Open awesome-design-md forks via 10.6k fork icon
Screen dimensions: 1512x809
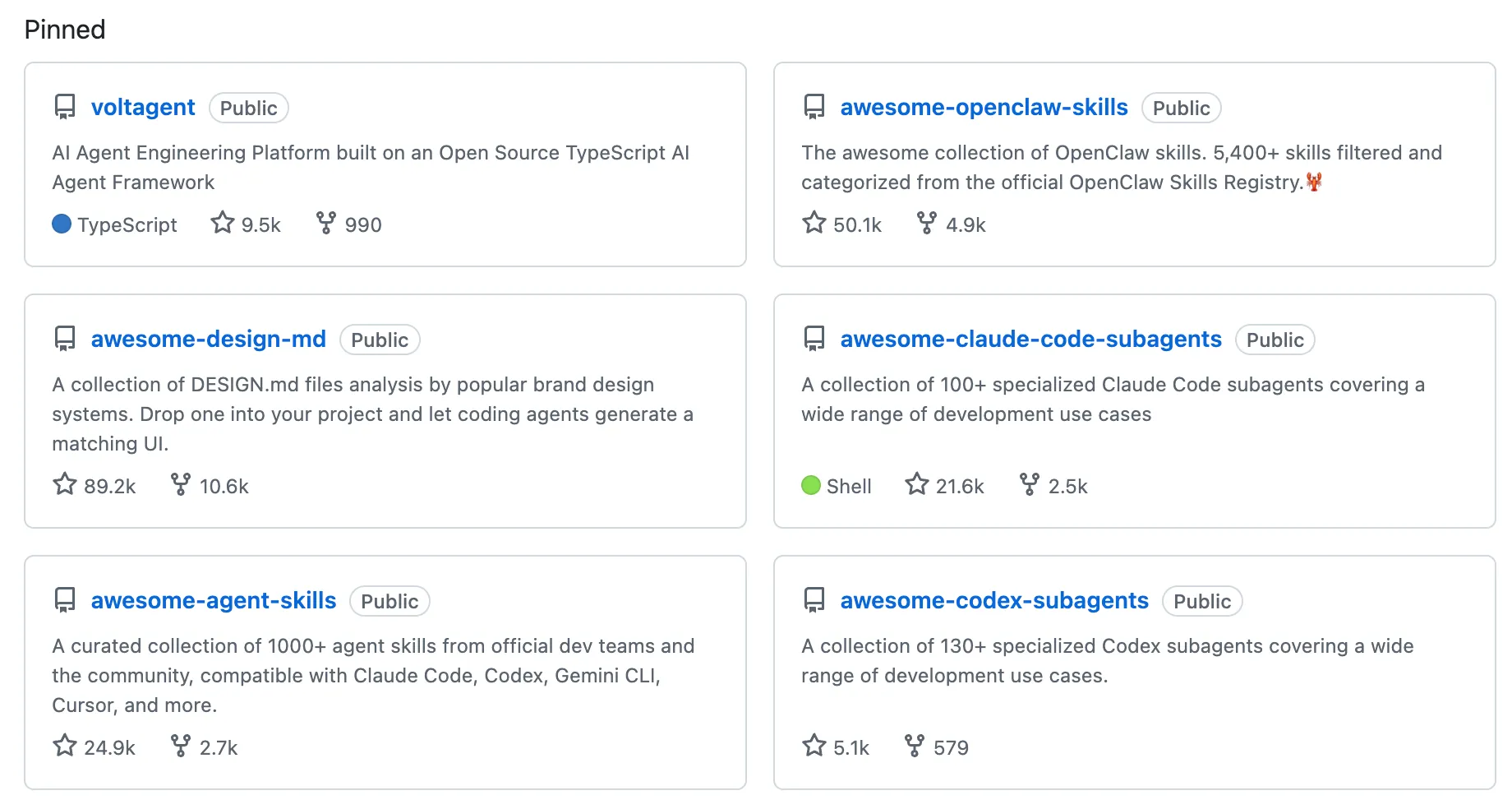(181, 484)
